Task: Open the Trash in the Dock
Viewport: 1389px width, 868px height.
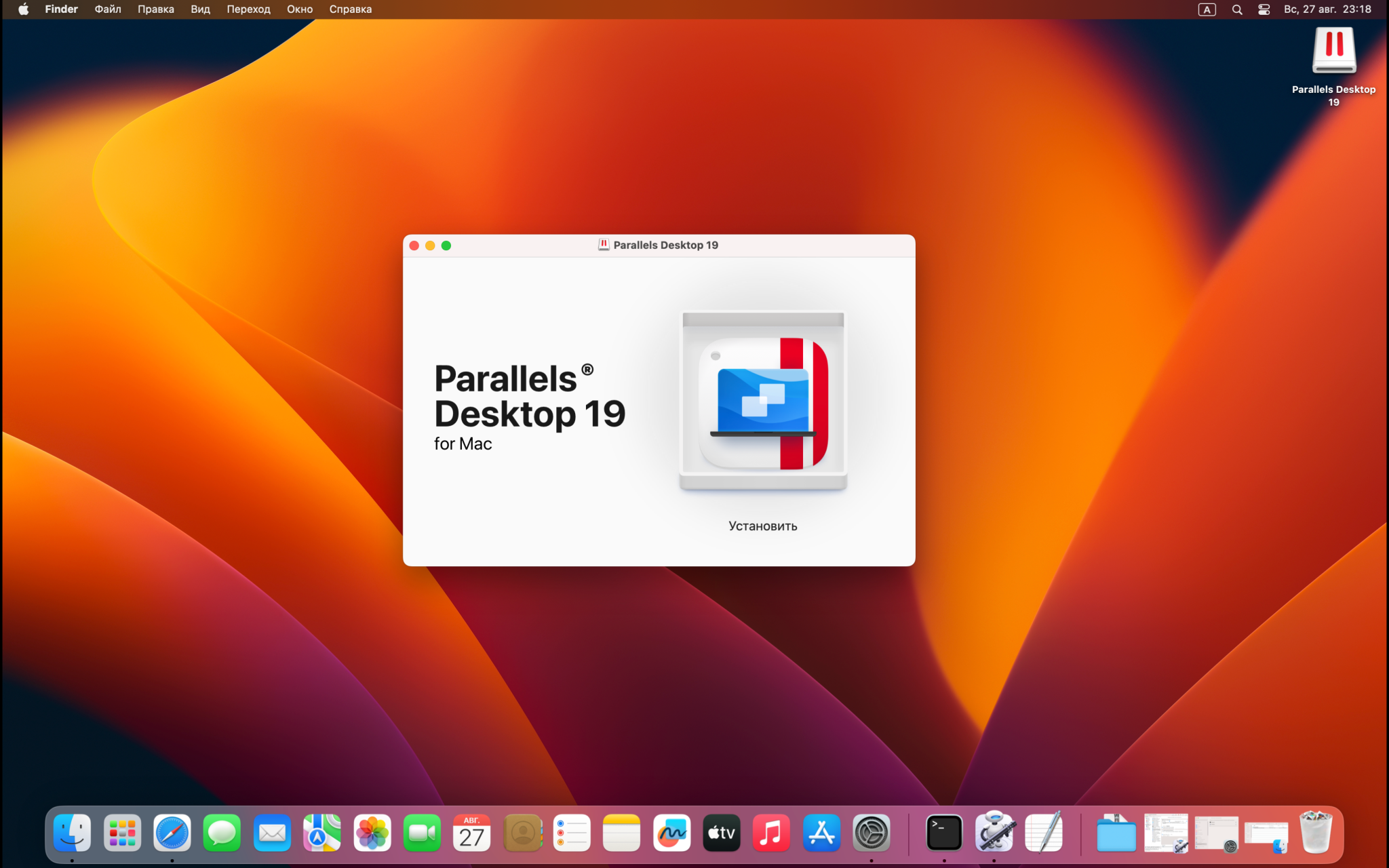Action: pos(1316,831)
